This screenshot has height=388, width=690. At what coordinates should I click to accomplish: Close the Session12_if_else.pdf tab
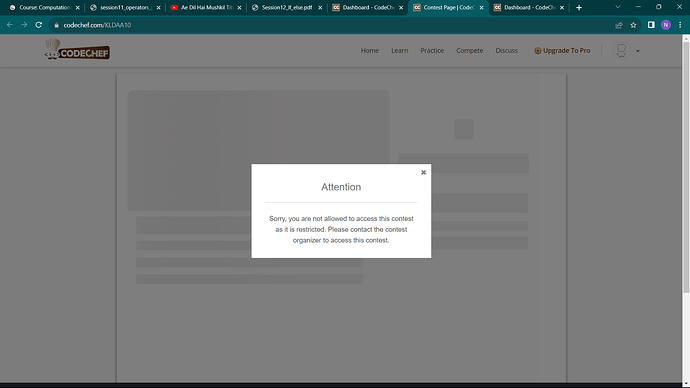(320, 7)
